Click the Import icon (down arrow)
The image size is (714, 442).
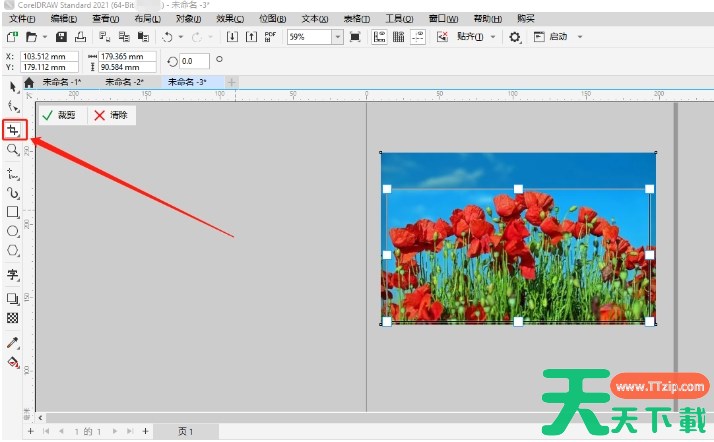coord(232,37)
